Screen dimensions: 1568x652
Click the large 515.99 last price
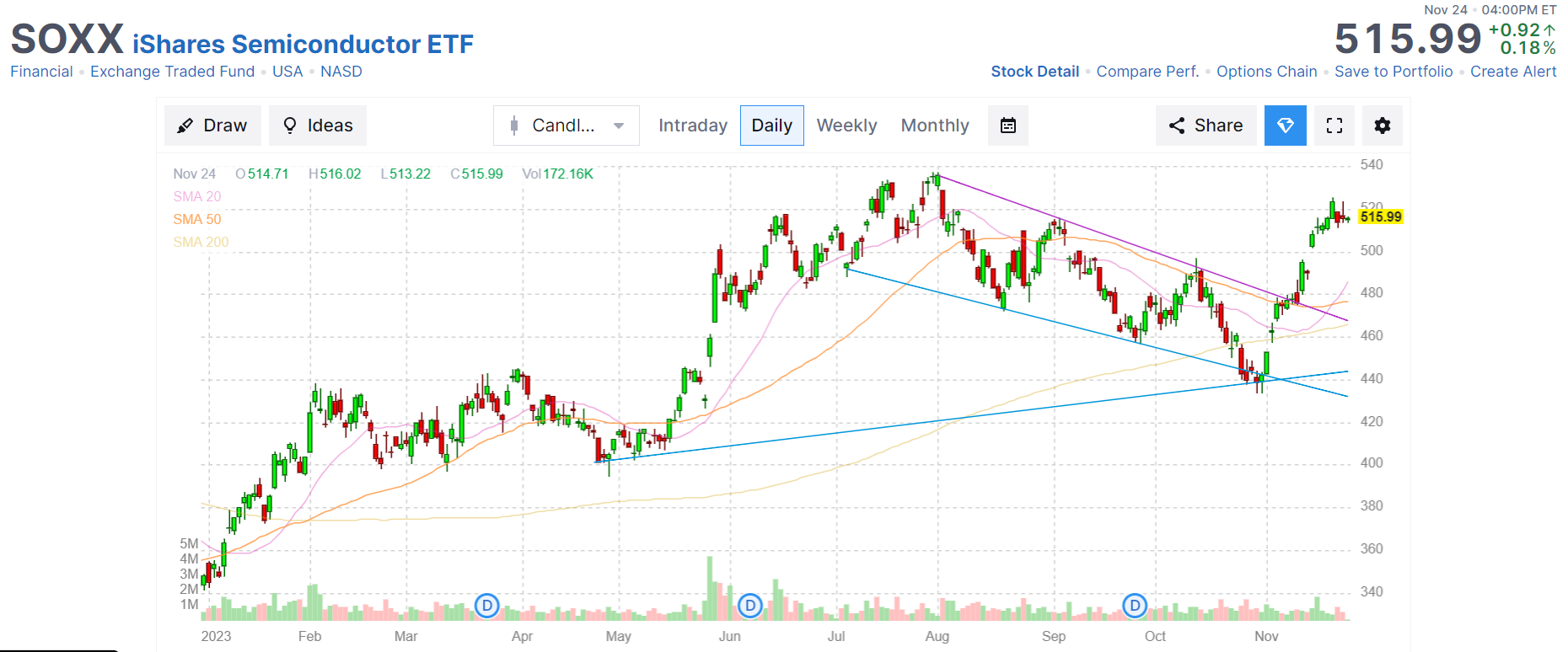pos(1408,39)
